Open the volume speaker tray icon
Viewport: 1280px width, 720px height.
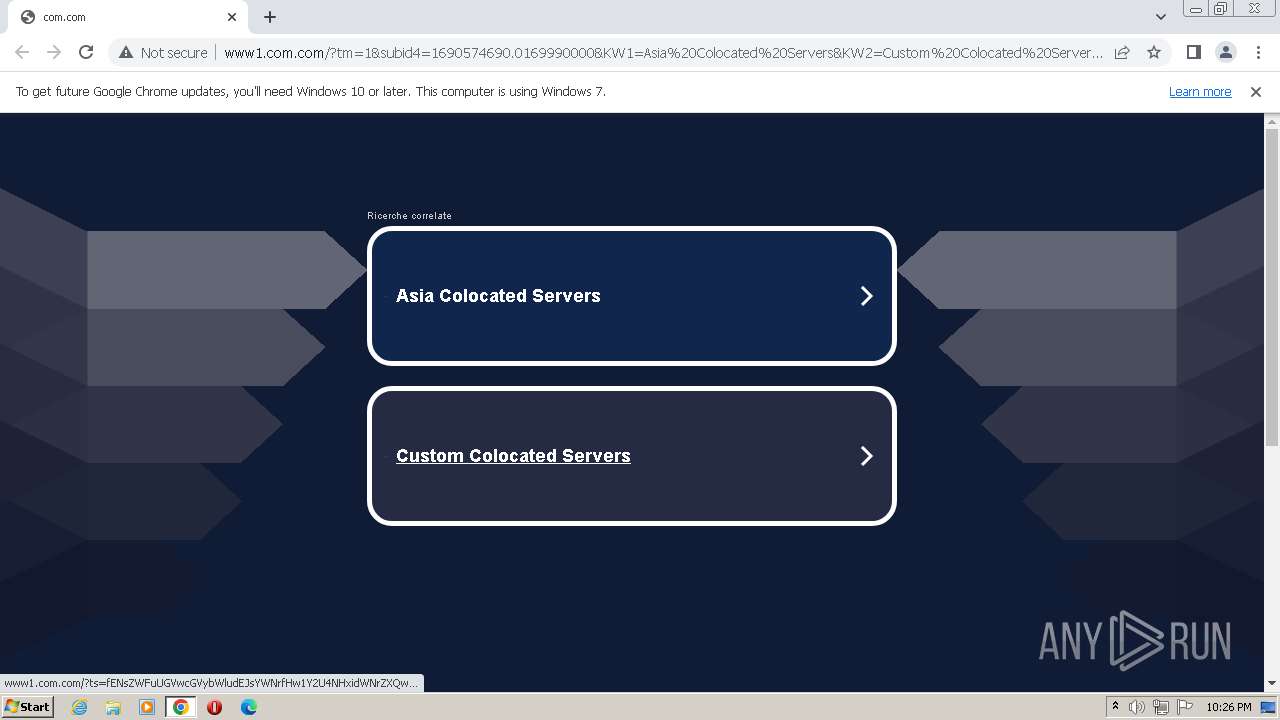coord(1137,707)
